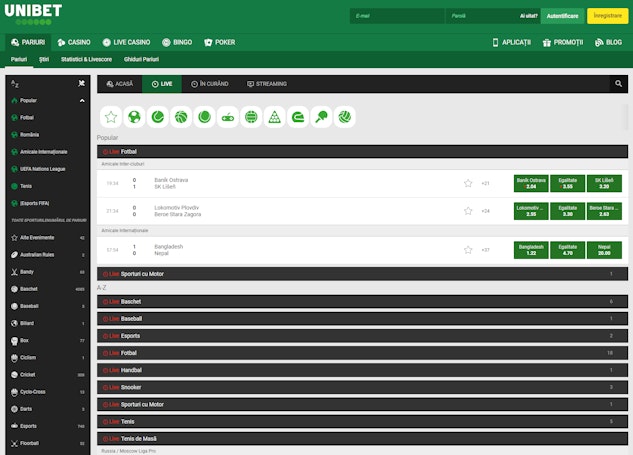The width and height of the screenshot is (633, 455).
Task: Select the esports gamepad filter icon
Action: [228, 117]
